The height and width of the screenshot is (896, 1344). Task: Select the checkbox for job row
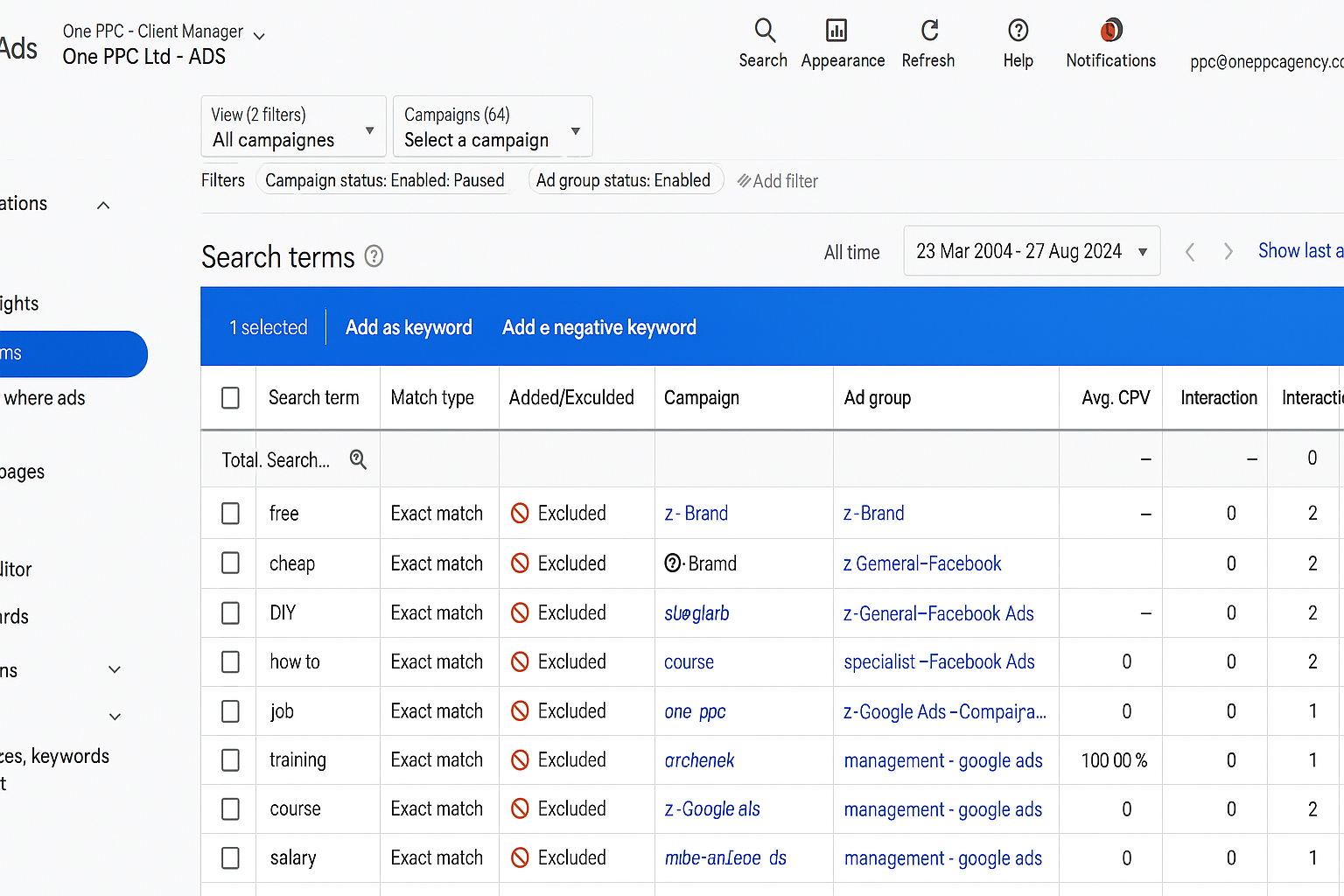[230, 710]
